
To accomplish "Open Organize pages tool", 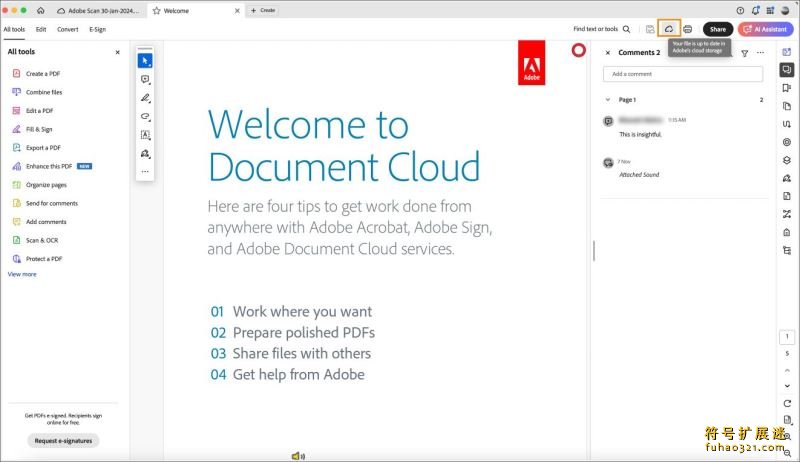I will [x=39, y=185].
